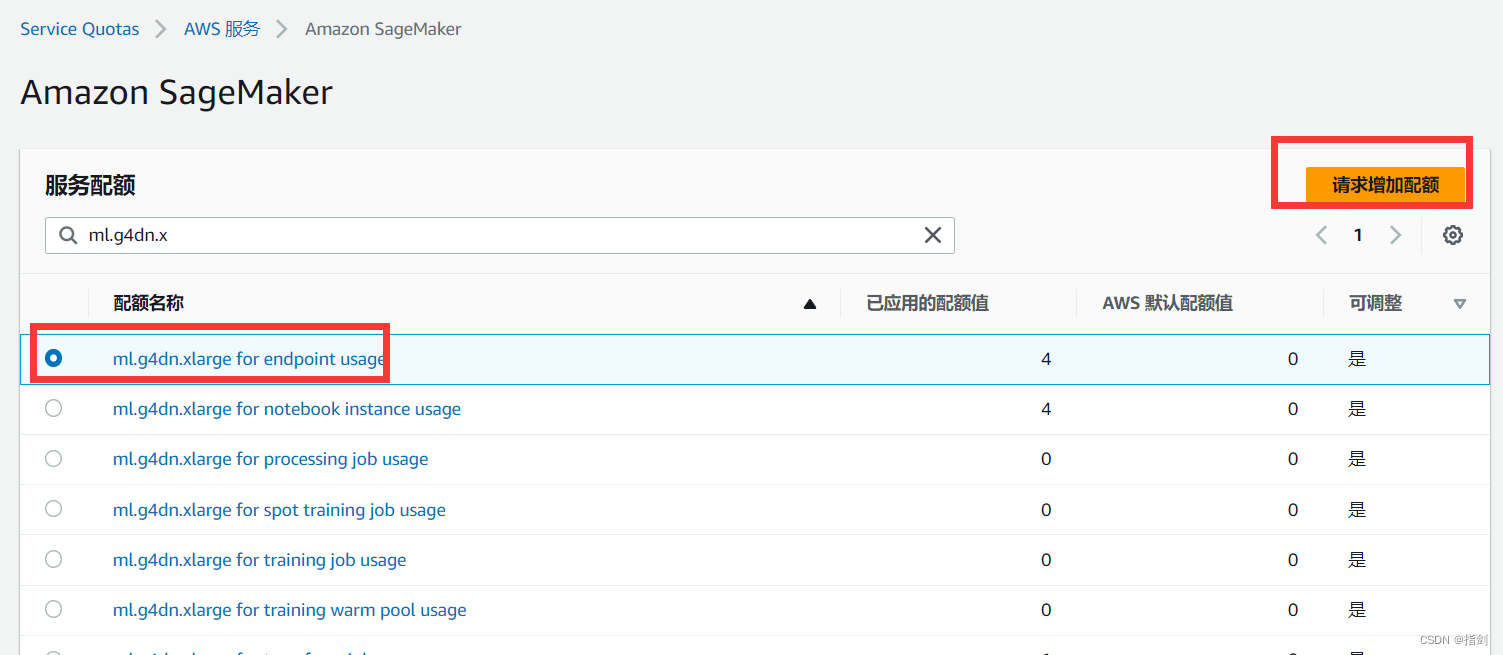Click the 服务配额 panel heading
This screenshot has height=655, width=1503.
[90, 185]
